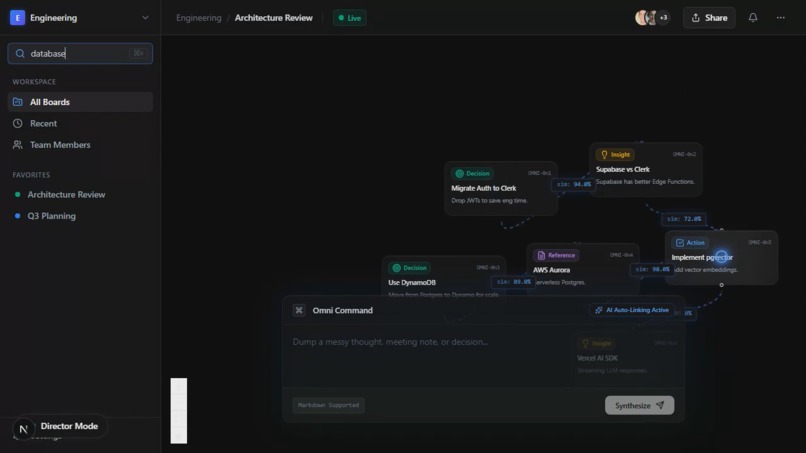Viewport: 806px width, 453px height.
Task: Click the Supabase has better Edge Functions text
Action: 645,182
